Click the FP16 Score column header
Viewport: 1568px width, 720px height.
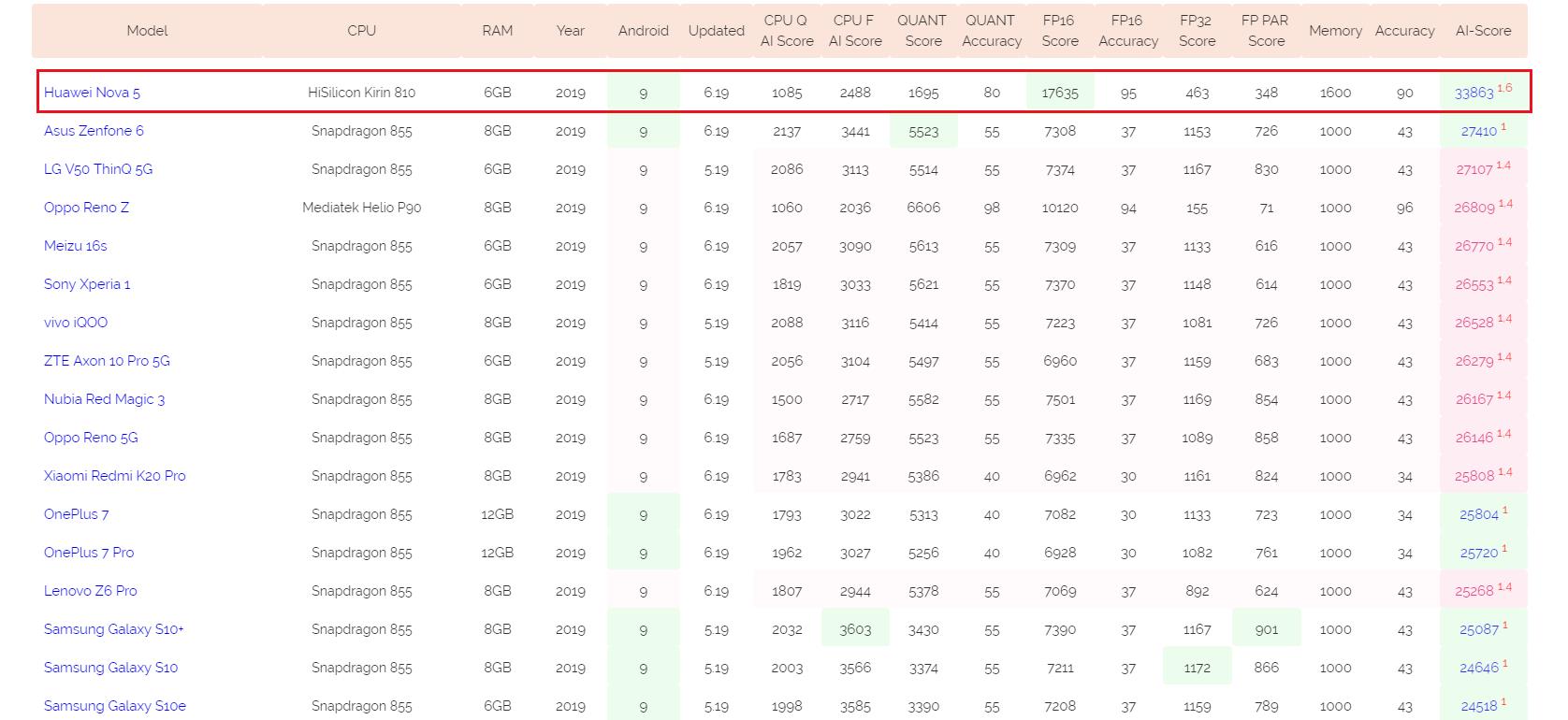pyautogui.click(x=1060, y=31)
